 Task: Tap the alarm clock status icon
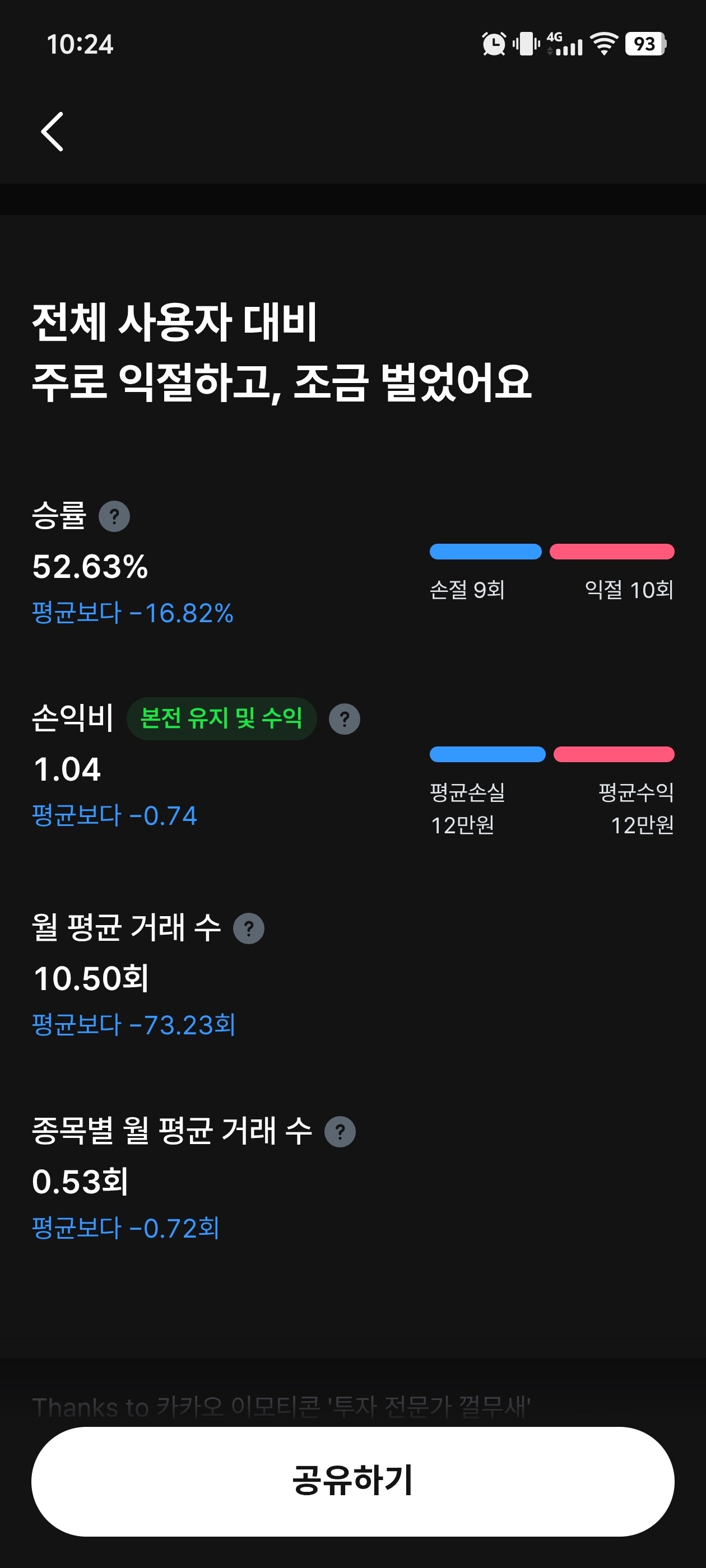tap(494, 44)
